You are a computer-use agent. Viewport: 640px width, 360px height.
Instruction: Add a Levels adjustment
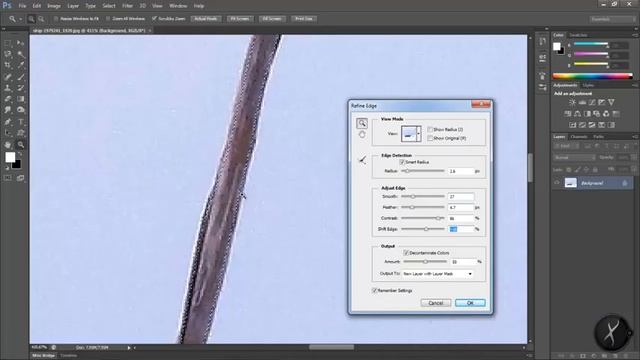[x=582, y=102]
